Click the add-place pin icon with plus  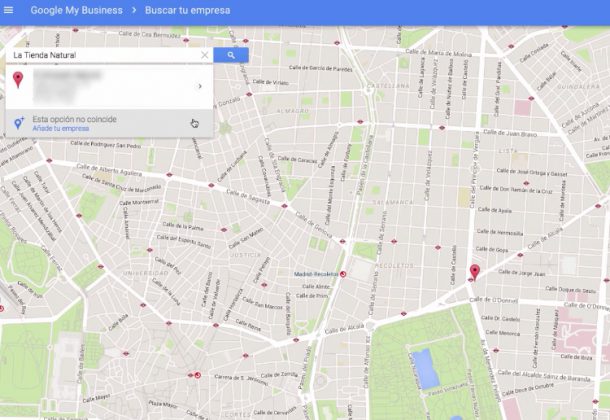(19, 123)
